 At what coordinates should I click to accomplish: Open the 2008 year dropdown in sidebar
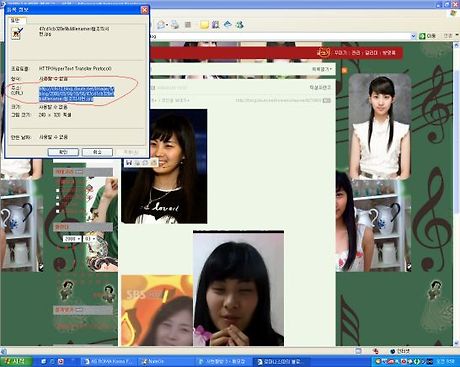(x=72, y=239)
